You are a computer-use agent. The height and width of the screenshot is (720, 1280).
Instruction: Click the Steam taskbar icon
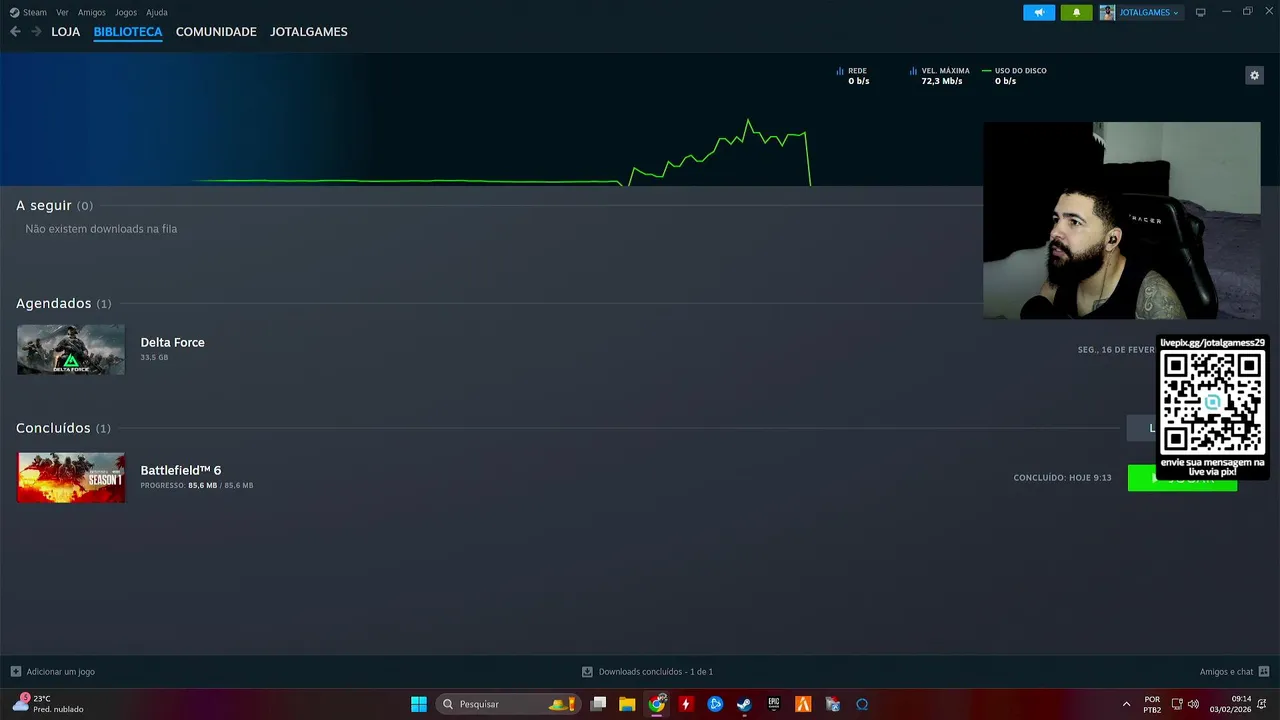pyautogui.click(x=744, y=704)
